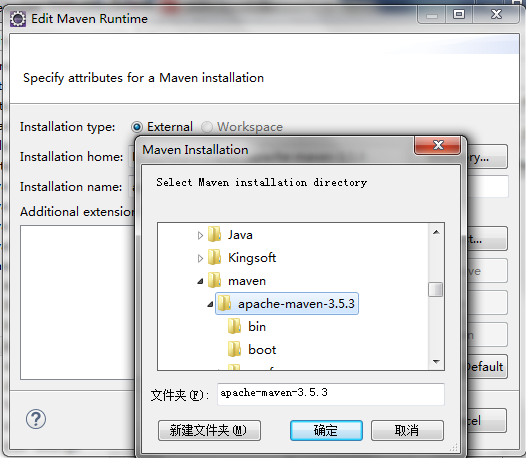Click the boot folder icon
The height and width of the screenshot is (458, 526).
[x=234, y=349]
